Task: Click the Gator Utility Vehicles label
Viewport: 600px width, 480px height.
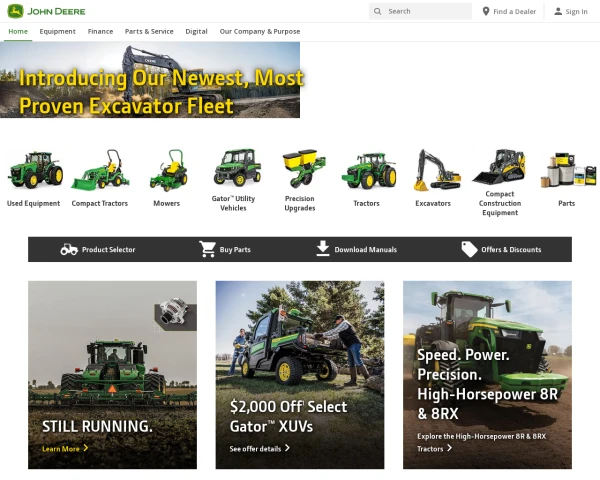Action: (x=233, y=203)
